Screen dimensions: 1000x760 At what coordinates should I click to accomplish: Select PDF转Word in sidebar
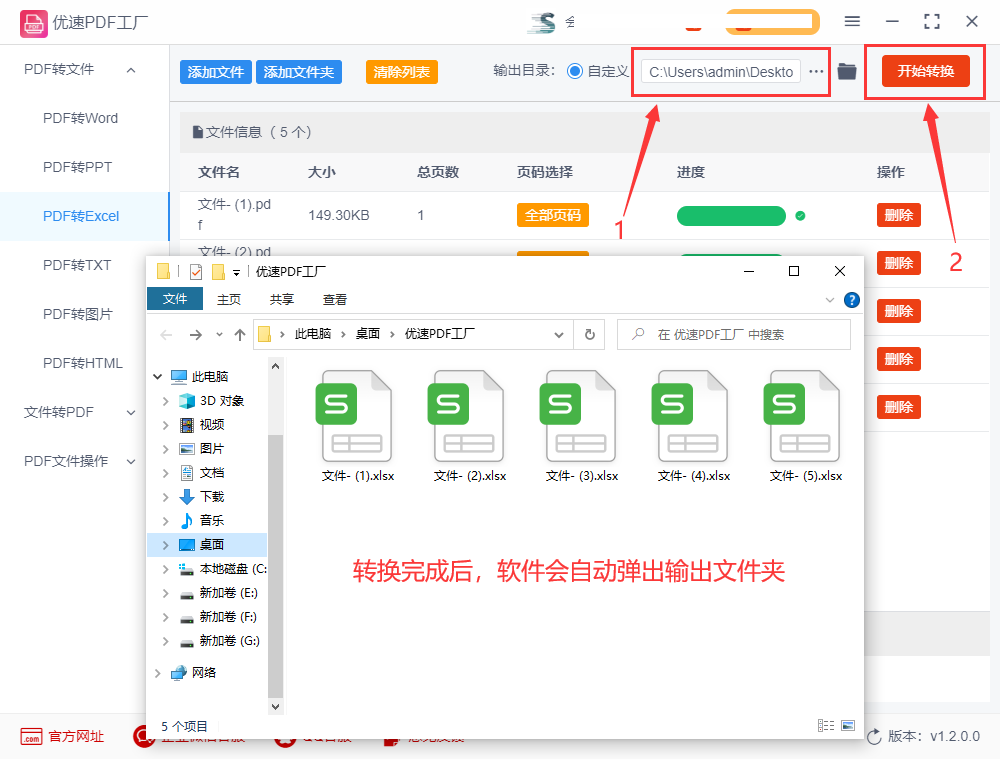[80, 119]
